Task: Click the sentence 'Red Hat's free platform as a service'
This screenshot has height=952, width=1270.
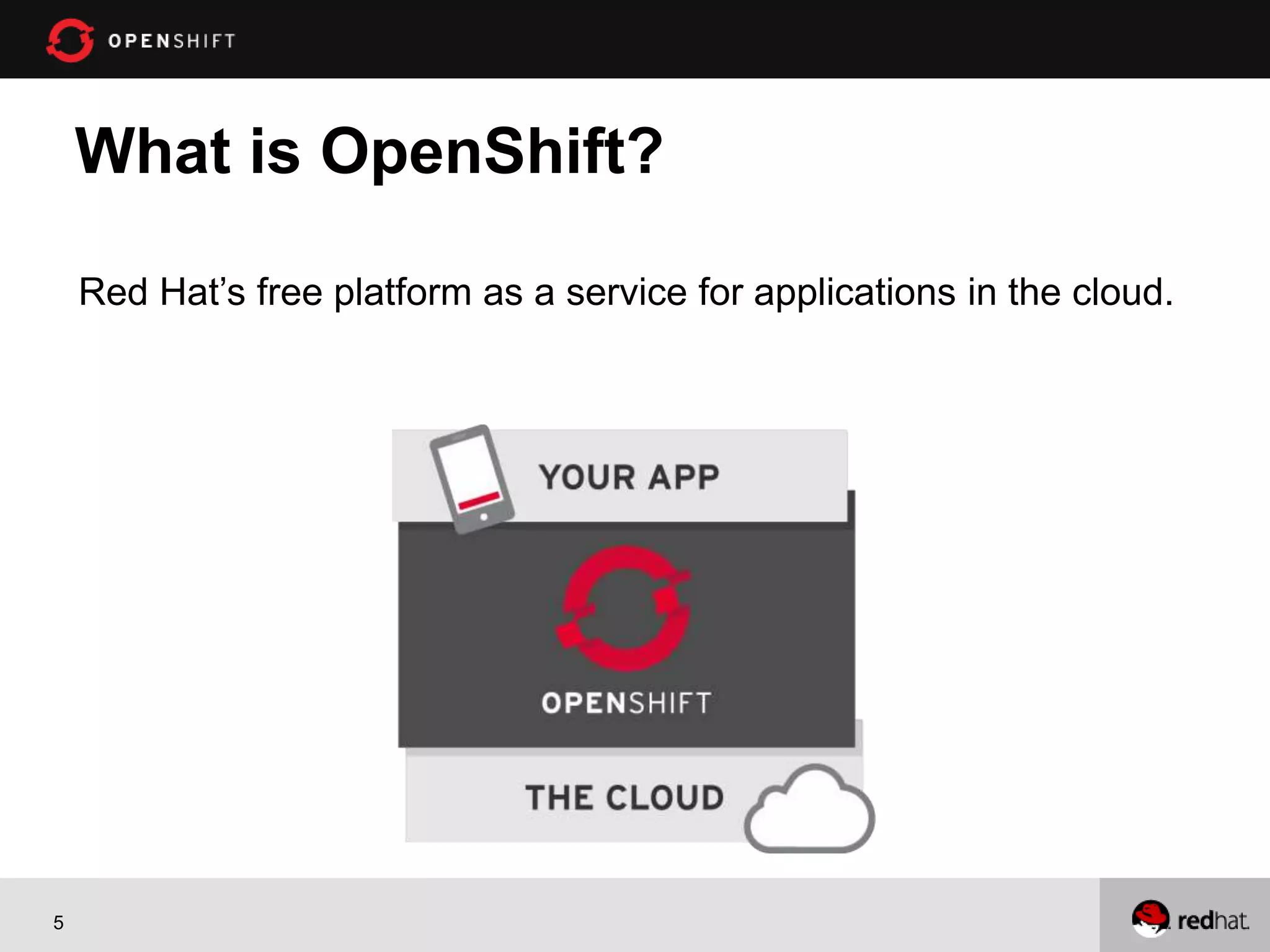Action: (626, 291)
